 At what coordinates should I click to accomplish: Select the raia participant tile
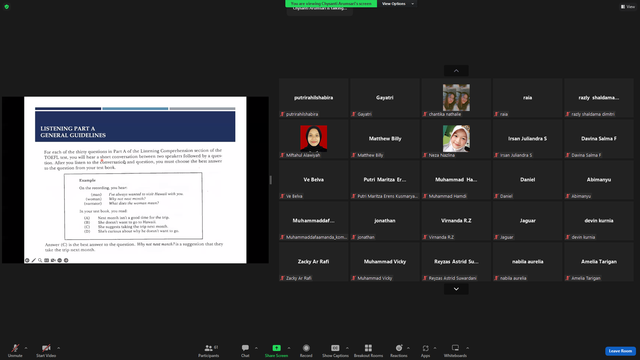click(x=527, y=98)
